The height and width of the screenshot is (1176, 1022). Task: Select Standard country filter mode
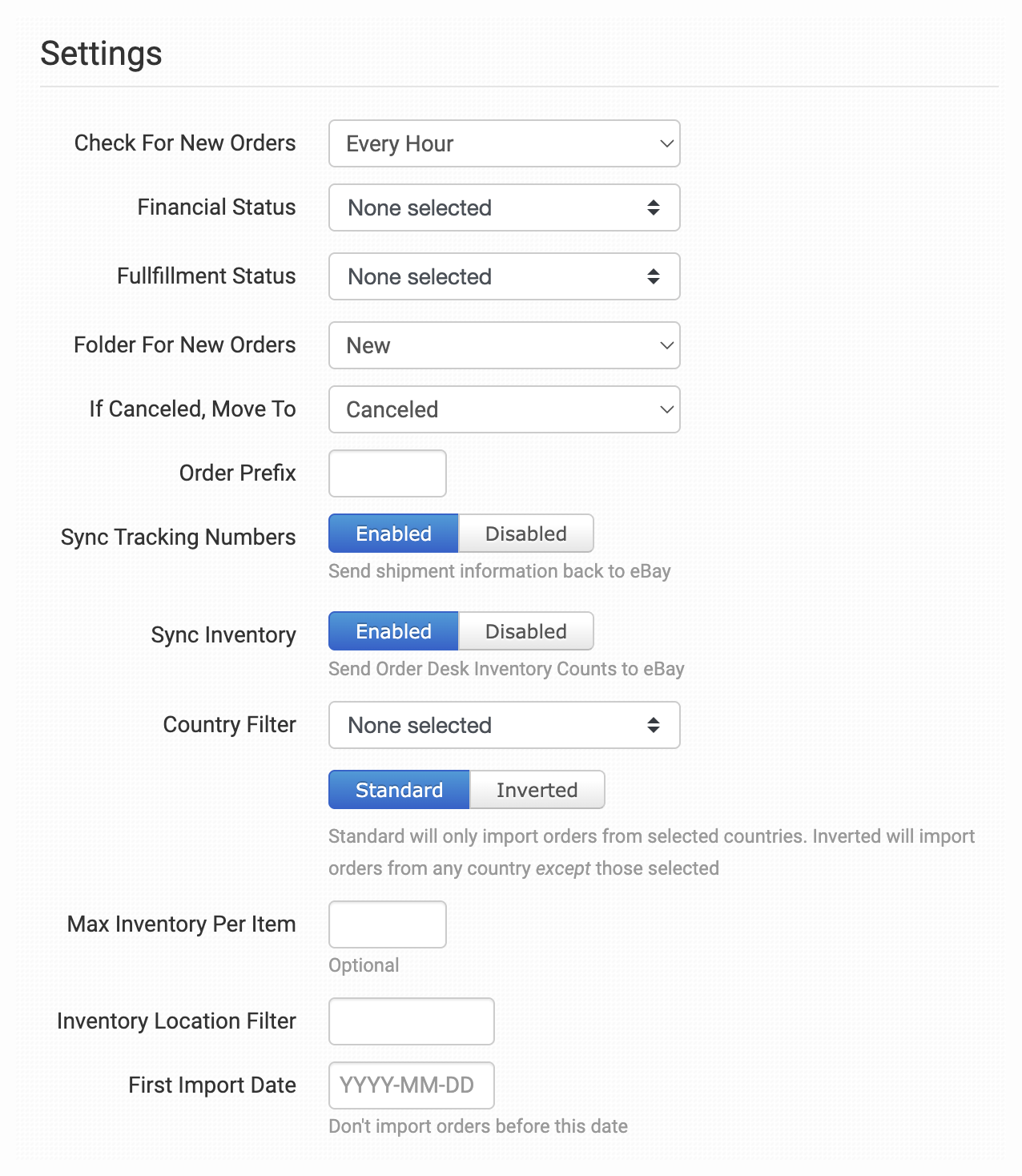(399, 790)
